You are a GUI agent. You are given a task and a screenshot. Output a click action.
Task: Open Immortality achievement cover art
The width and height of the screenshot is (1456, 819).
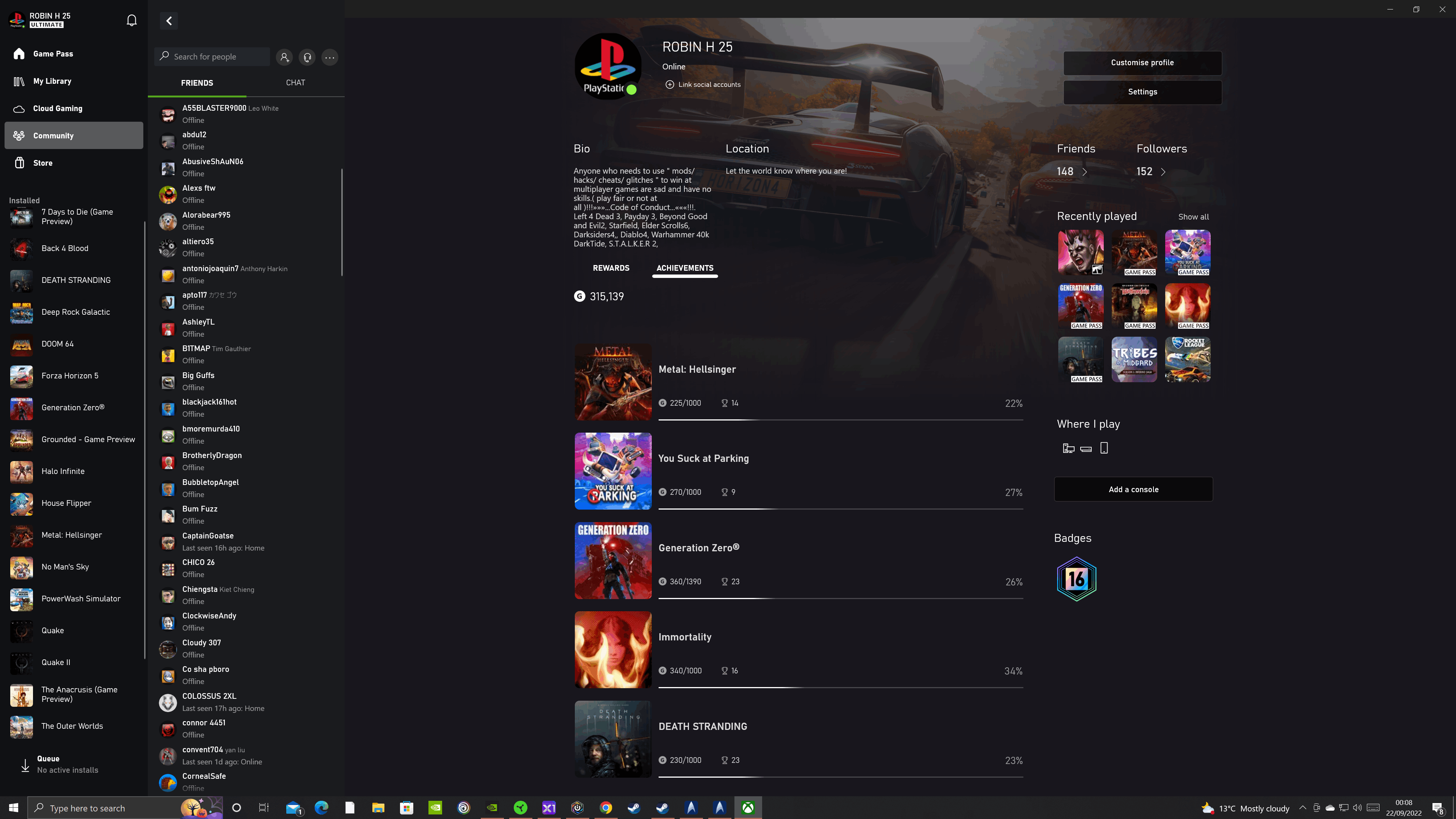[613, 650]
